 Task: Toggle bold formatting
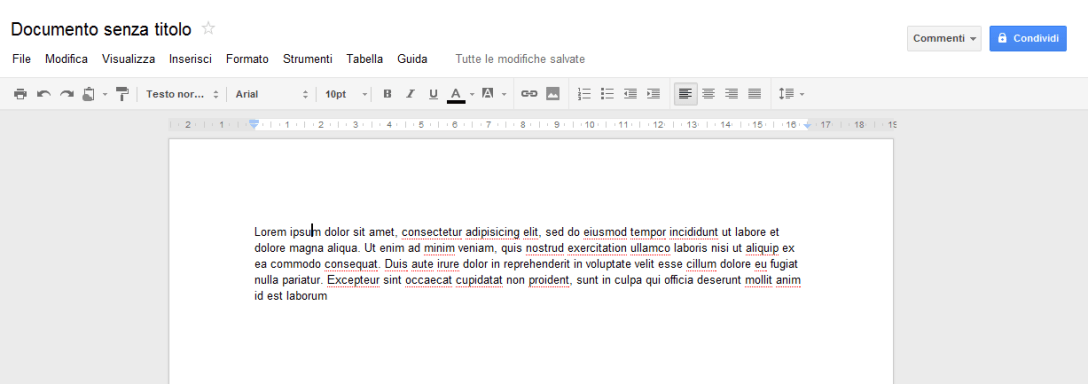(388, 94)
